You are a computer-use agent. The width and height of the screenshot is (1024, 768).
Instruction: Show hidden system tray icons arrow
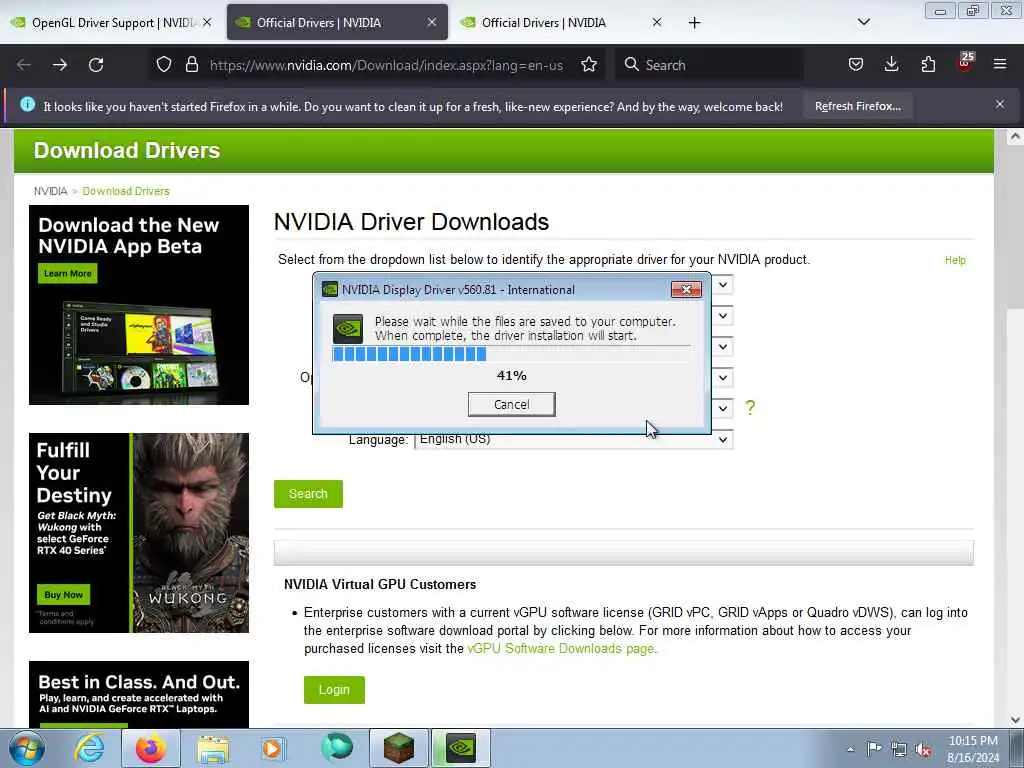coord(850,749)
